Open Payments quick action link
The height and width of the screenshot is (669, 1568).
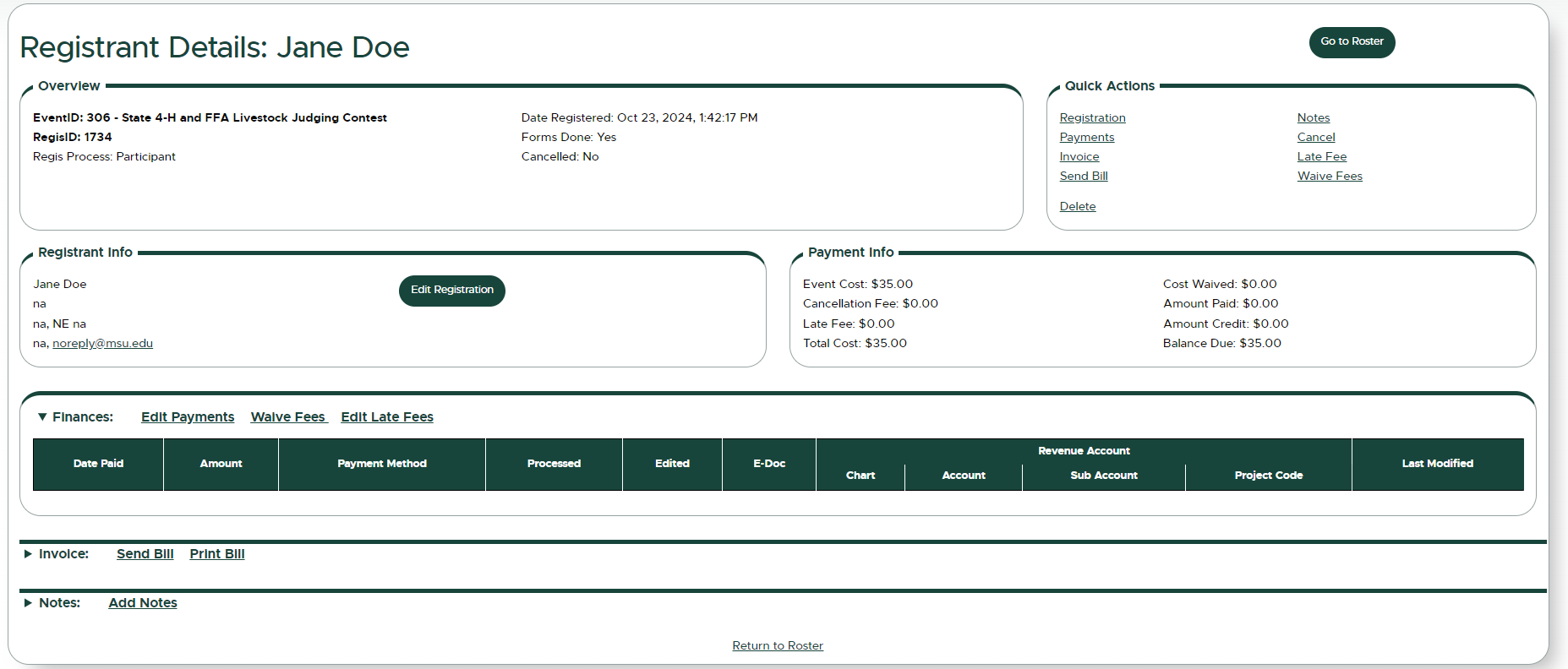tap(1086, 138)
